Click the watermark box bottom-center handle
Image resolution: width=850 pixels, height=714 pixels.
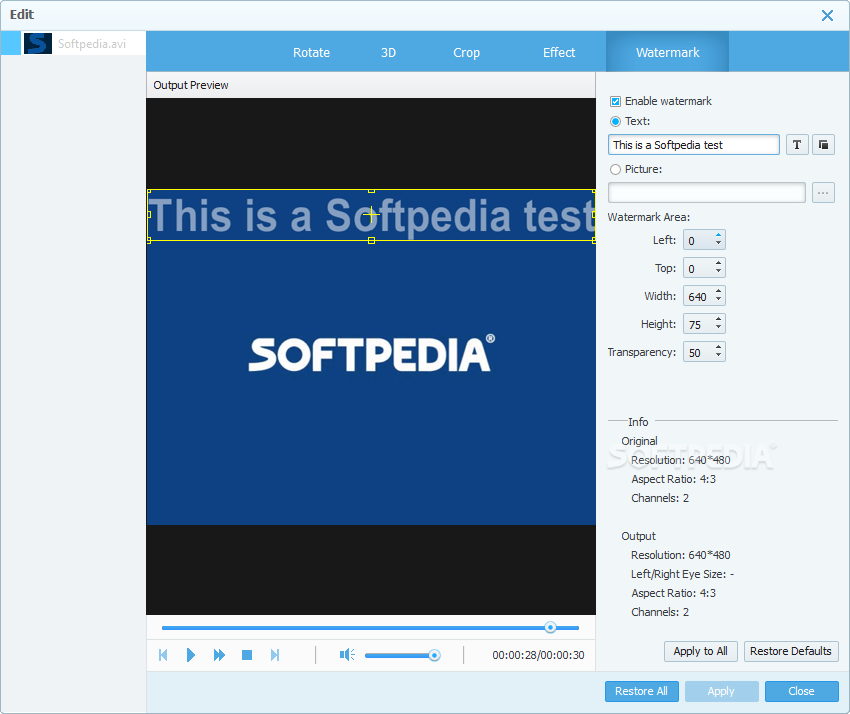click(x=371, y=240)
